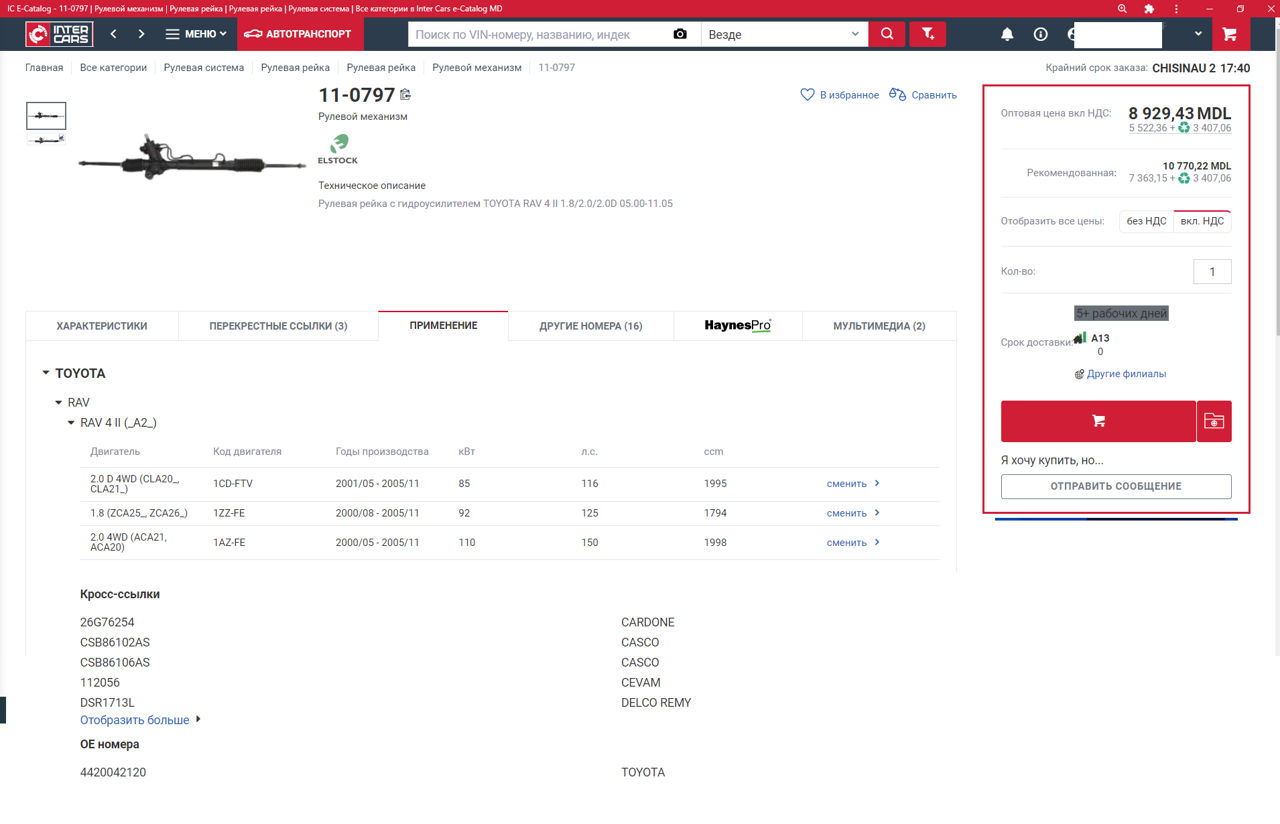The height and width of the screenshot is (824, 1280).
Task: Switch prices to без НДС
Action: pyautogui.click(x=1147, y=221)
